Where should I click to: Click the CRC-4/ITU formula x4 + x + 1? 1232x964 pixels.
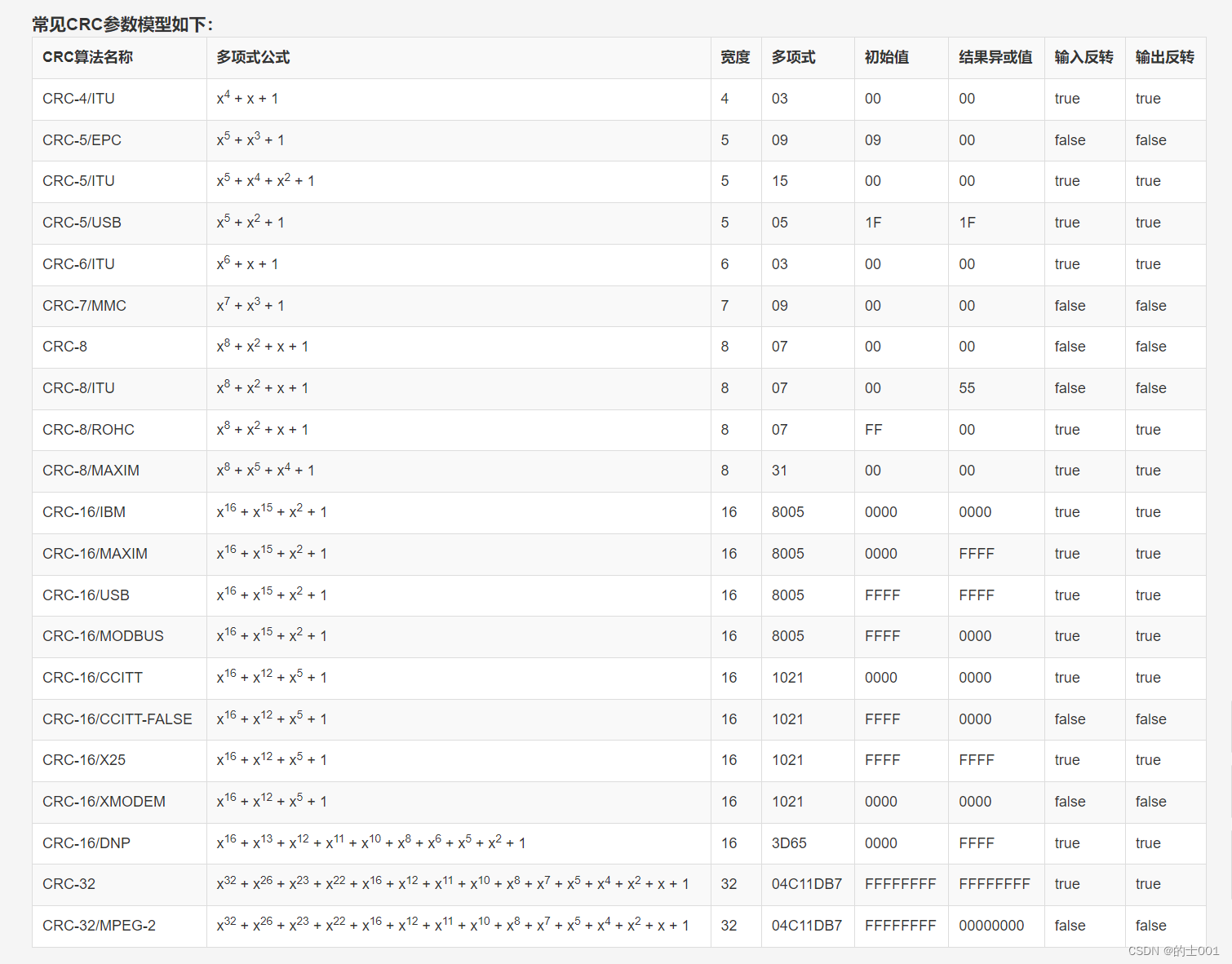[x=247, y=98]
